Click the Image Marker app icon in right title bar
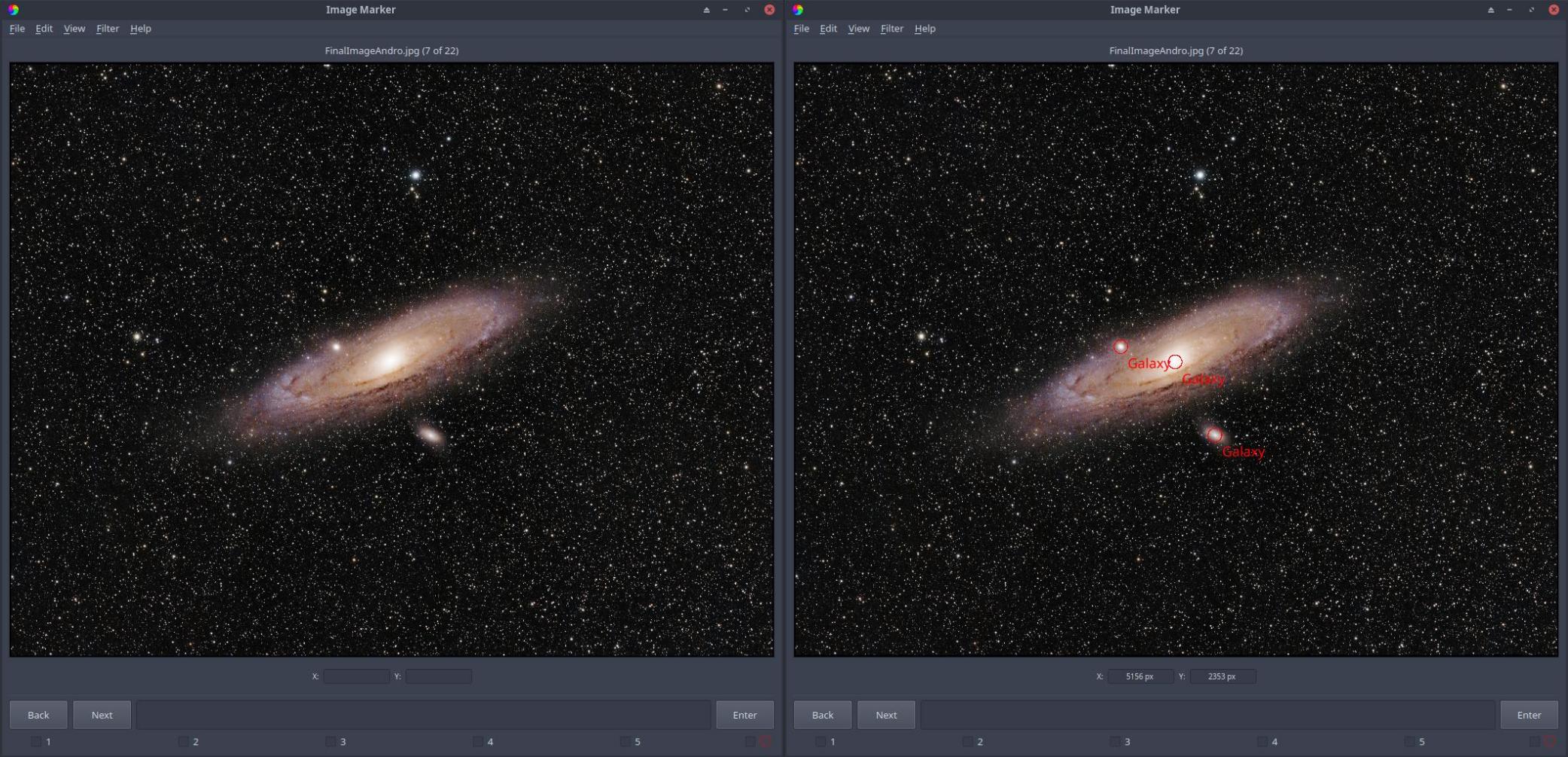 [x=798, y=10]
